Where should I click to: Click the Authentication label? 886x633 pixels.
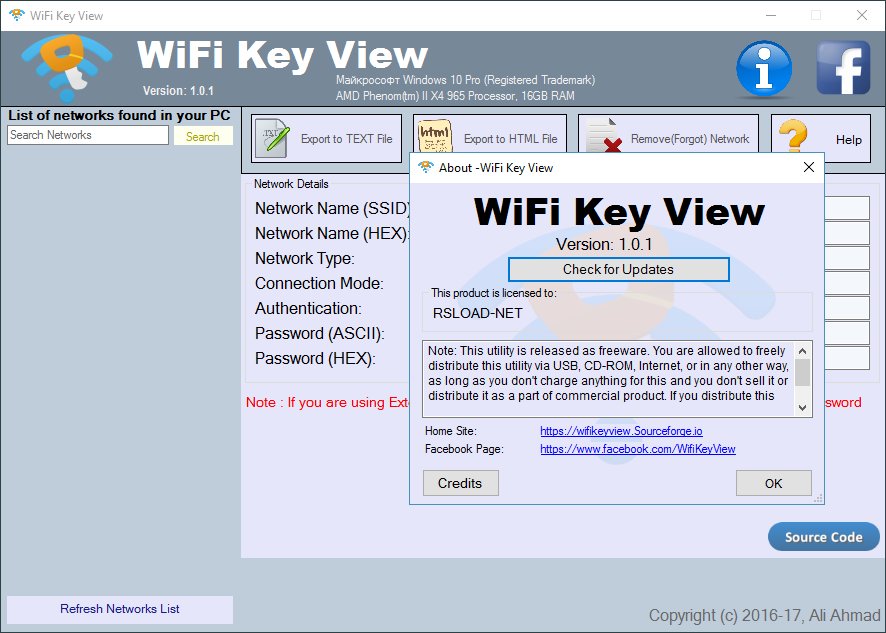point(308,309)
